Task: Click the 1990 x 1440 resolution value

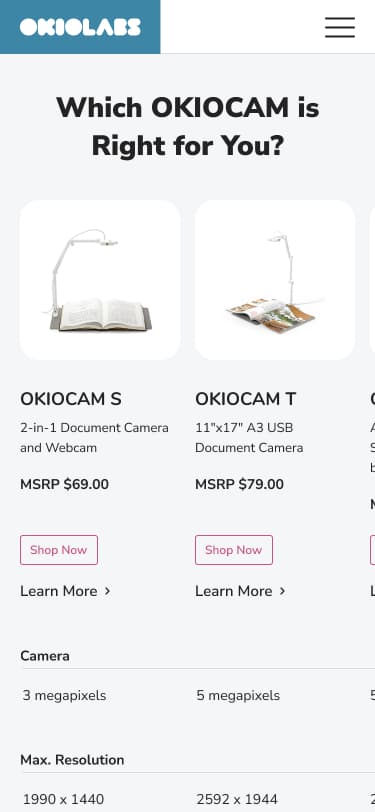Action: tap(63, 800)
